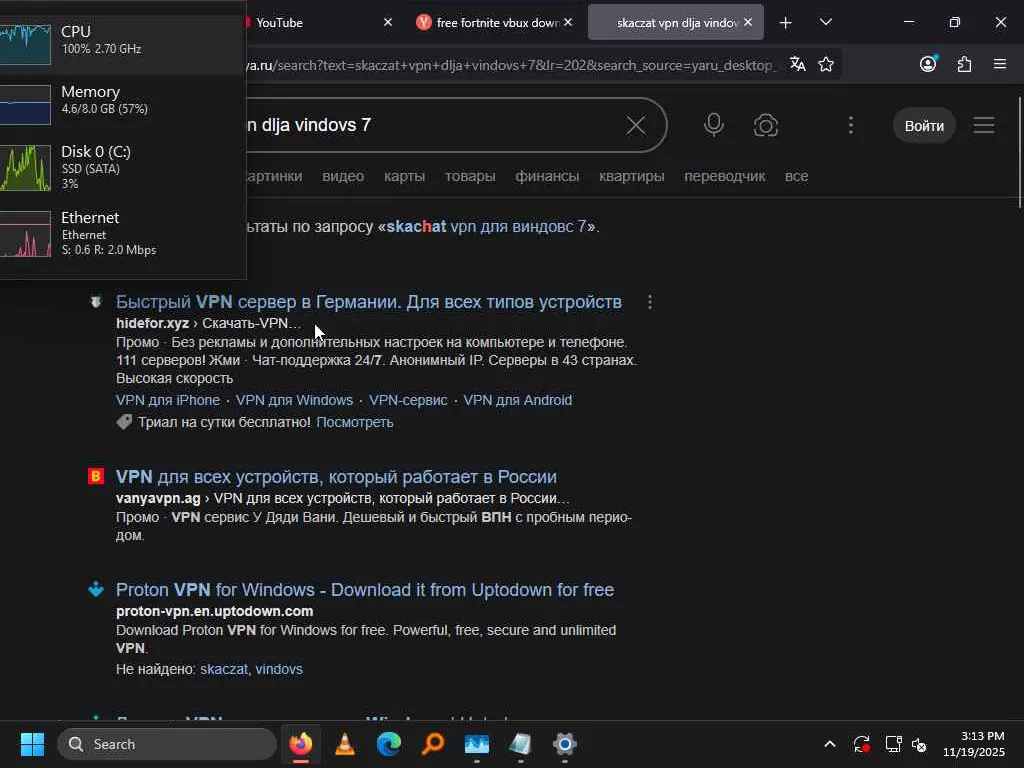Switch to the переводчик search category
Screen dimensions: 1024x768
[x=724, y=176]
